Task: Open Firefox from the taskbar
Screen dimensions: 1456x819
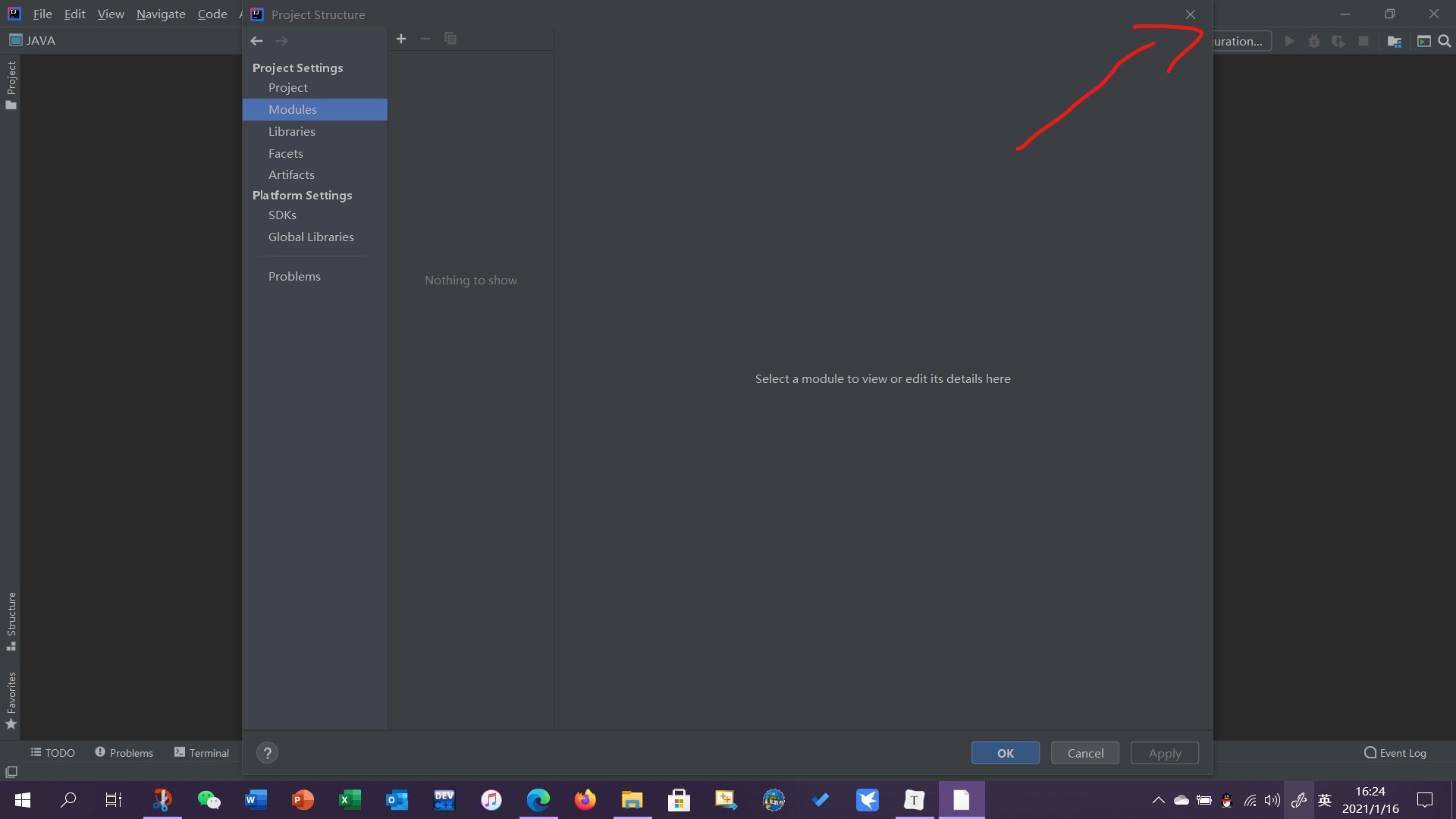Action: click(585, 800)
